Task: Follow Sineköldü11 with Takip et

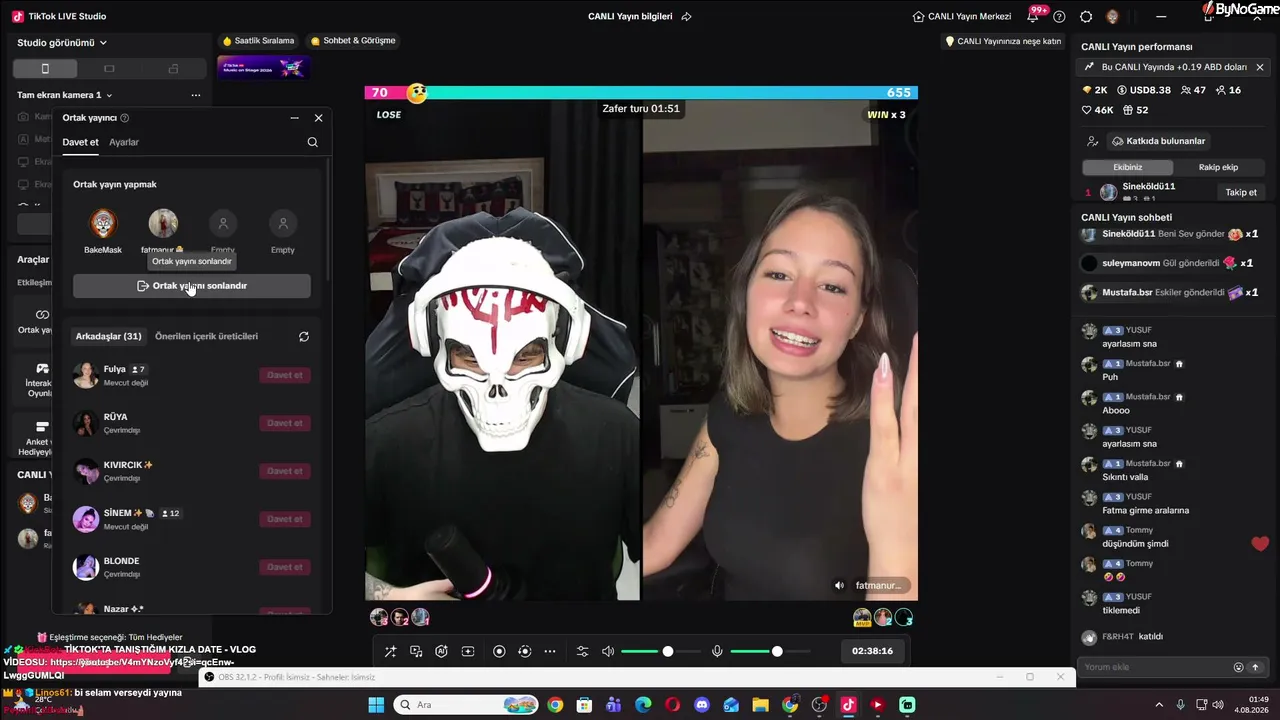Action: (1241, 192)
